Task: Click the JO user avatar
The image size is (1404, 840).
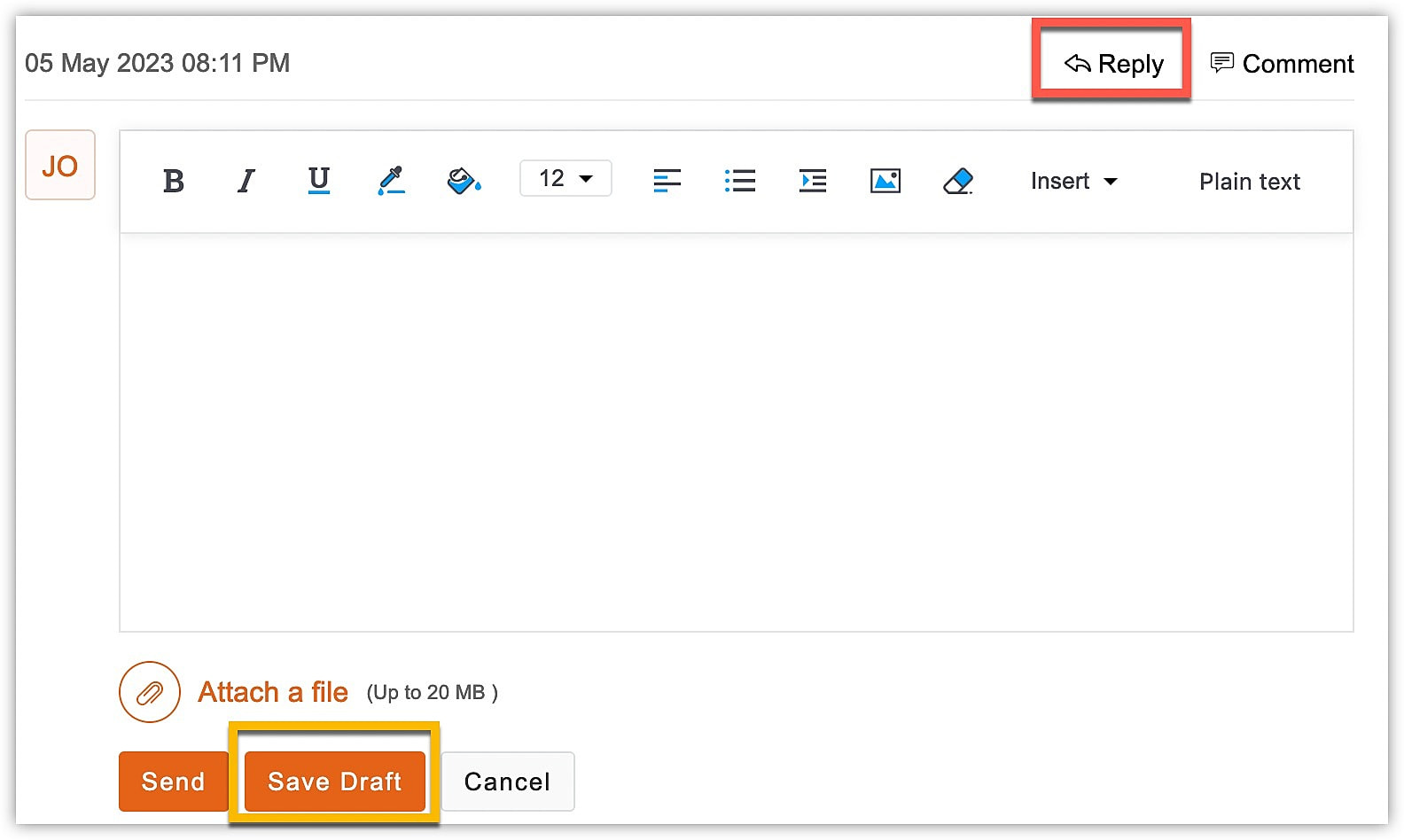Action: click(60, 165)
